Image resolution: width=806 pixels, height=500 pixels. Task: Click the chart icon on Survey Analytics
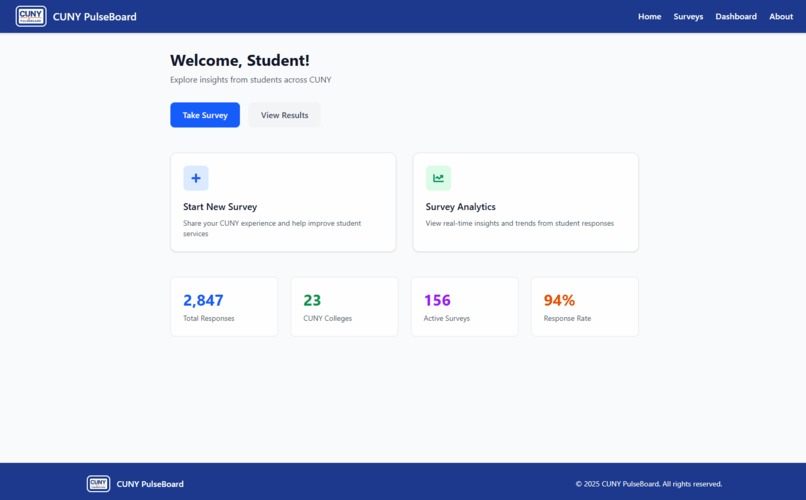pyautogui.click(x=438, y=178)
